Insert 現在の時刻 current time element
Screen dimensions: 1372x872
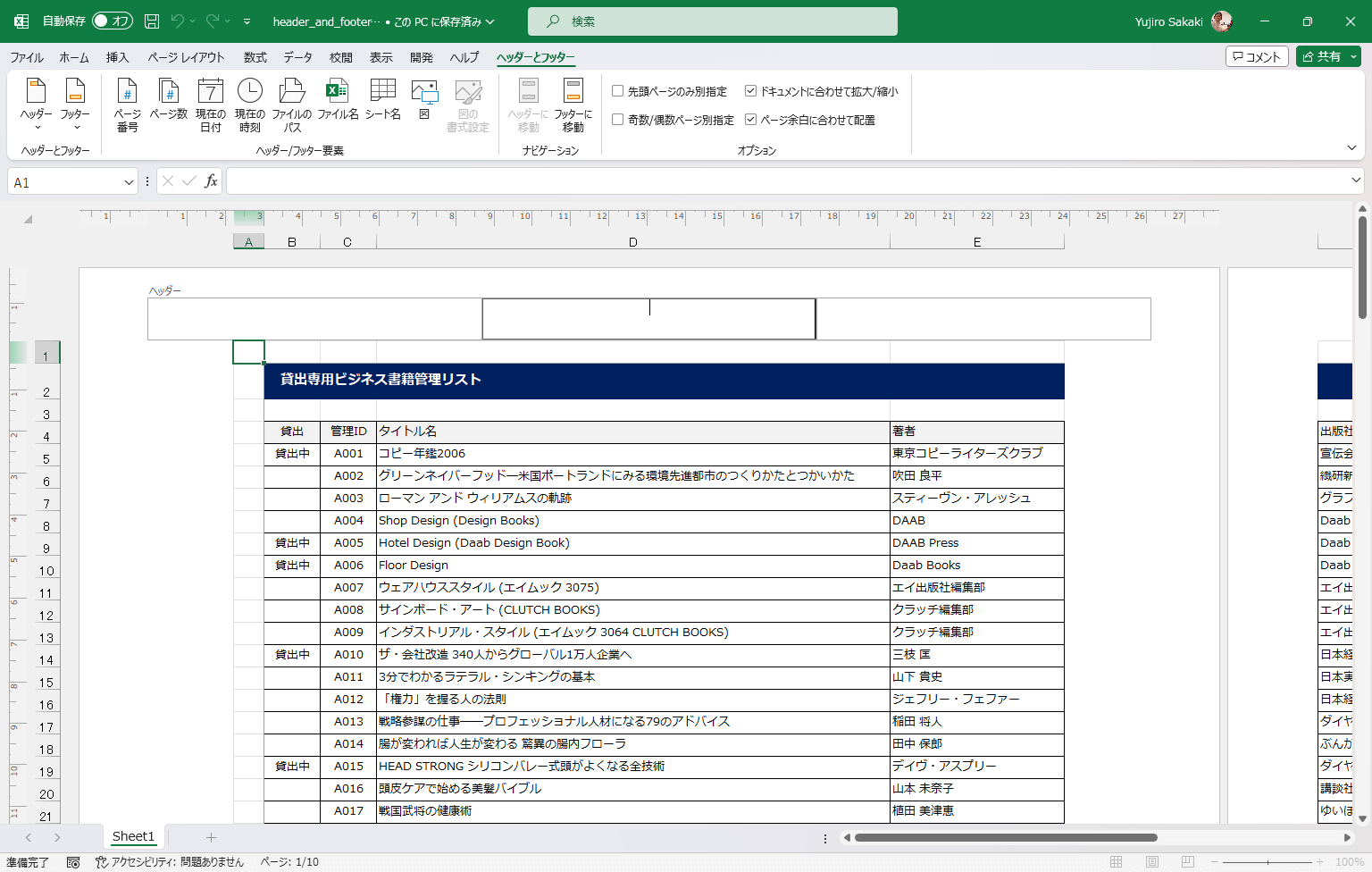coord(249,105)
